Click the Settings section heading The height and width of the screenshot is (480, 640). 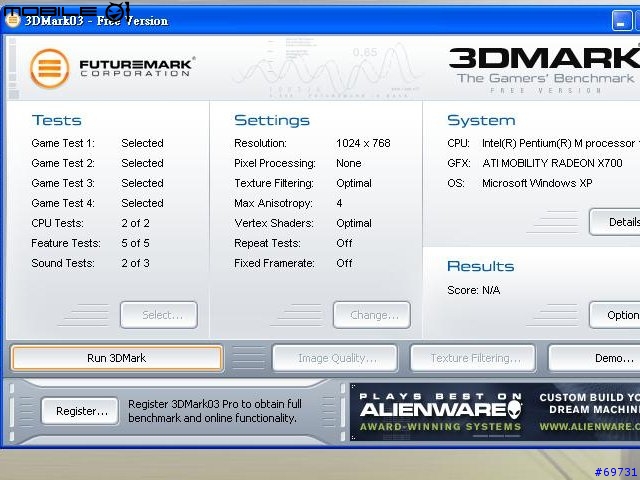click(272, 120)
